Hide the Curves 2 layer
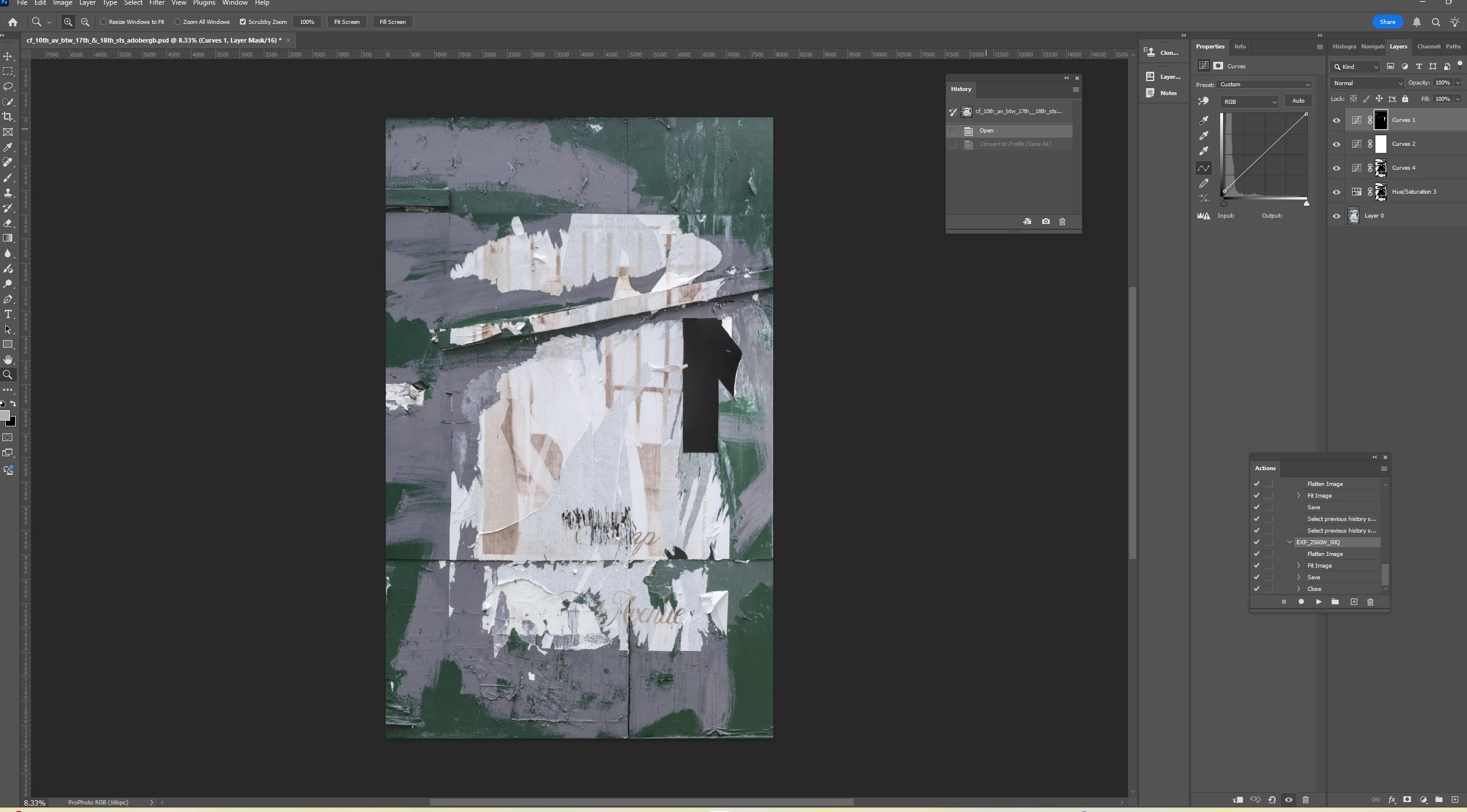1467x812 pixels. (x=1336, y=144)
